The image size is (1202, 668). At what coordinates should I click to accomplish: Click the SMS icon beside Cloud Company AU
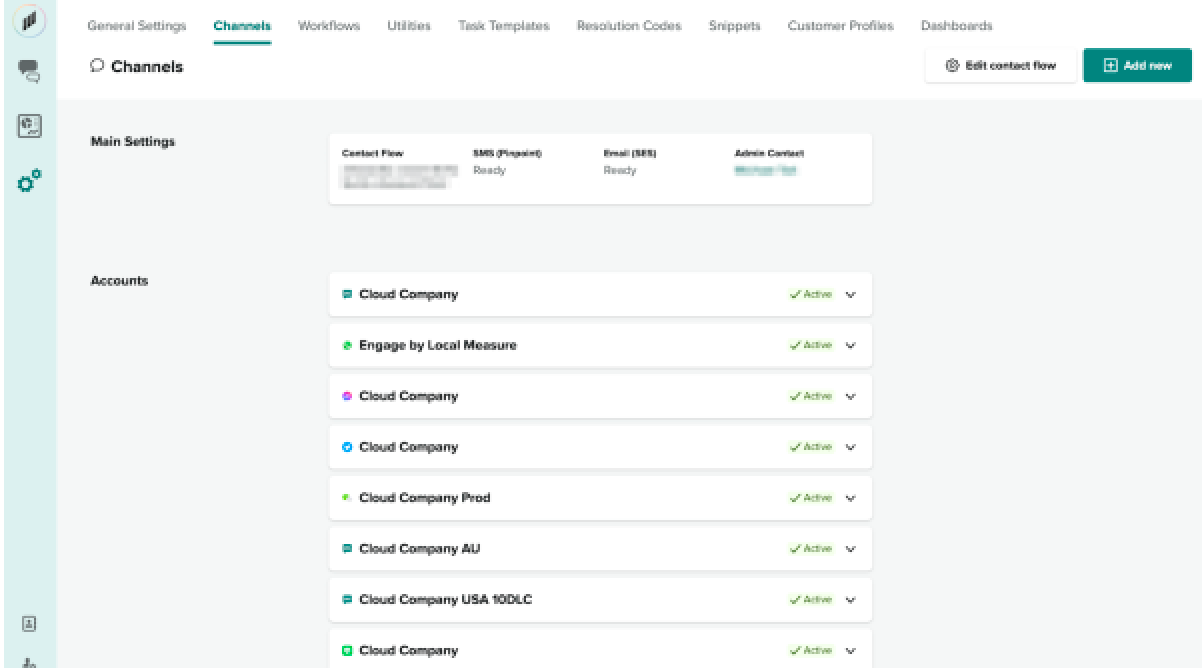point(347,549)
